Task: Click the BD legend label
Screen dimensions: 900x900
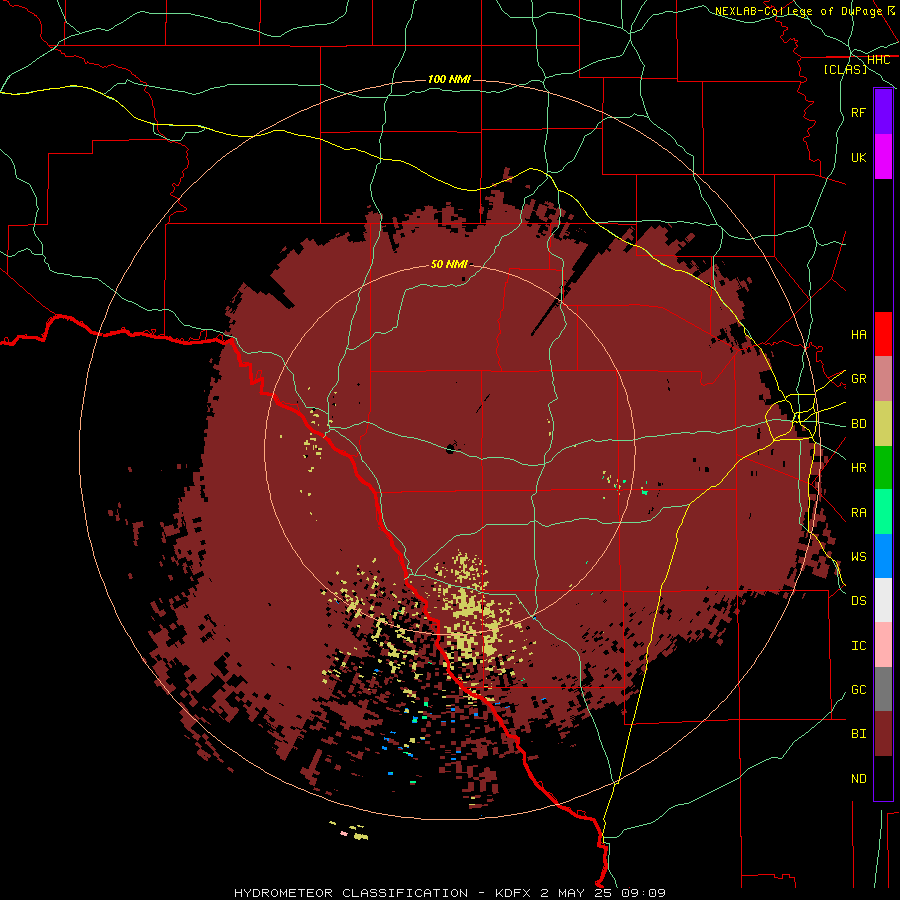Action: [x=858, y=424]
